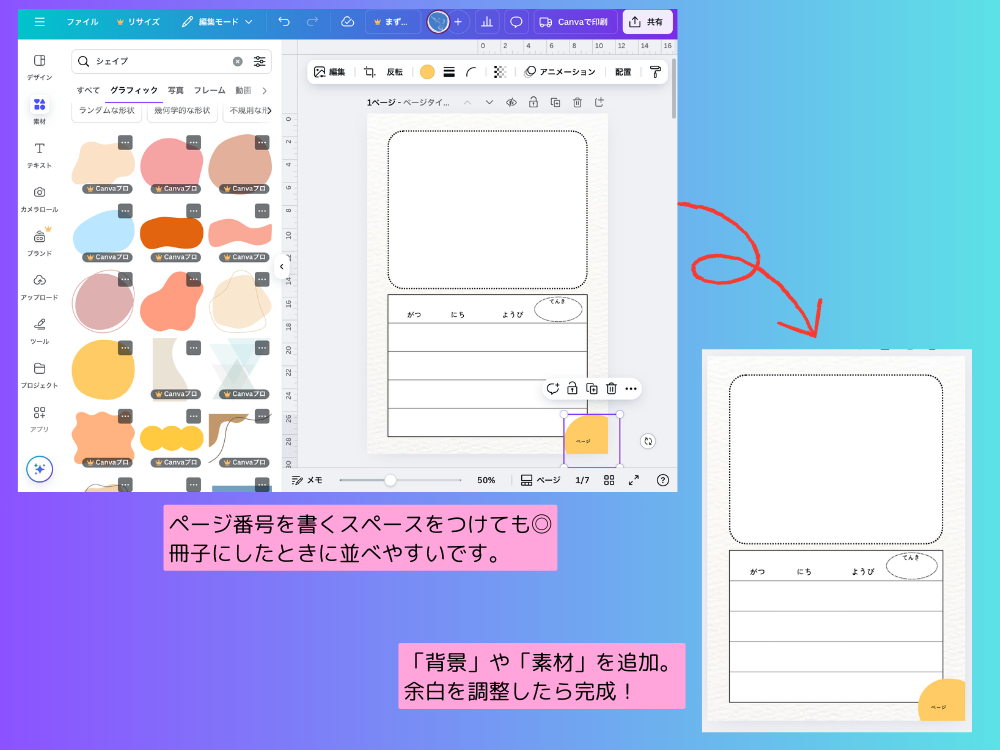Click the 共有 (Share) button
This screenshot has height=750, width=1000.
point(647,20)
